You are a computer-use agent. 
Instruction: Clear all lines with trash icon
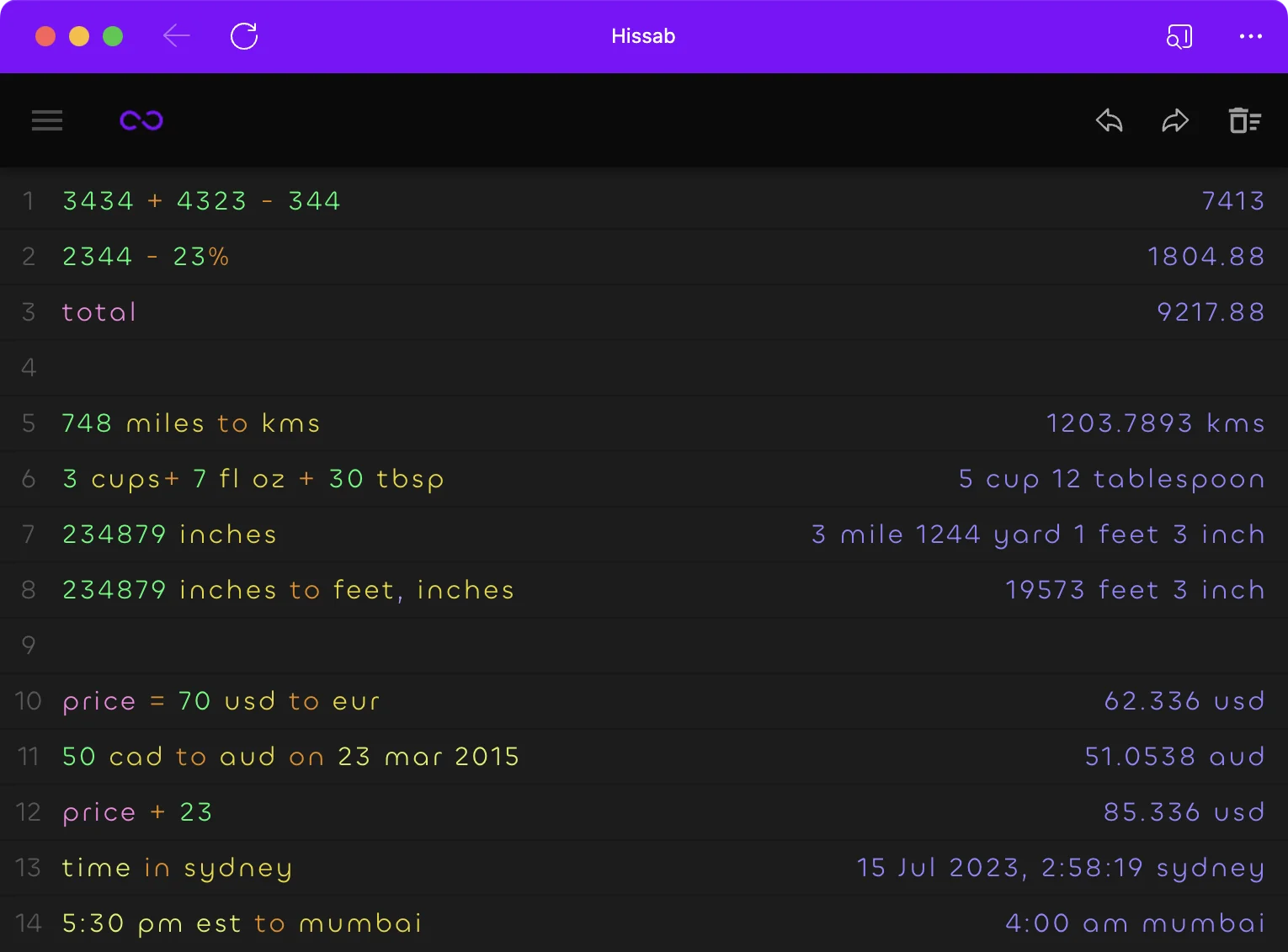tap(1244, 120)
